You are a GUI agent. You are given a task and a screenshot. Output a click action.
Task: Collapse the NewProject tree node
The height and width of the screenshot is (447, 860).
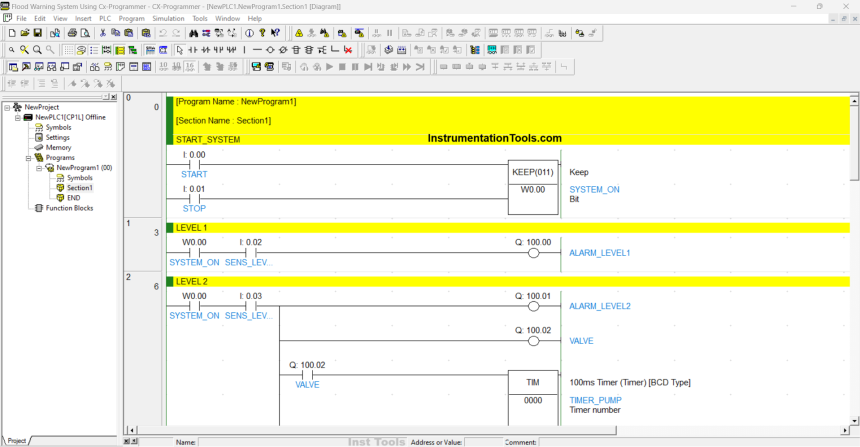coord(8,107)
